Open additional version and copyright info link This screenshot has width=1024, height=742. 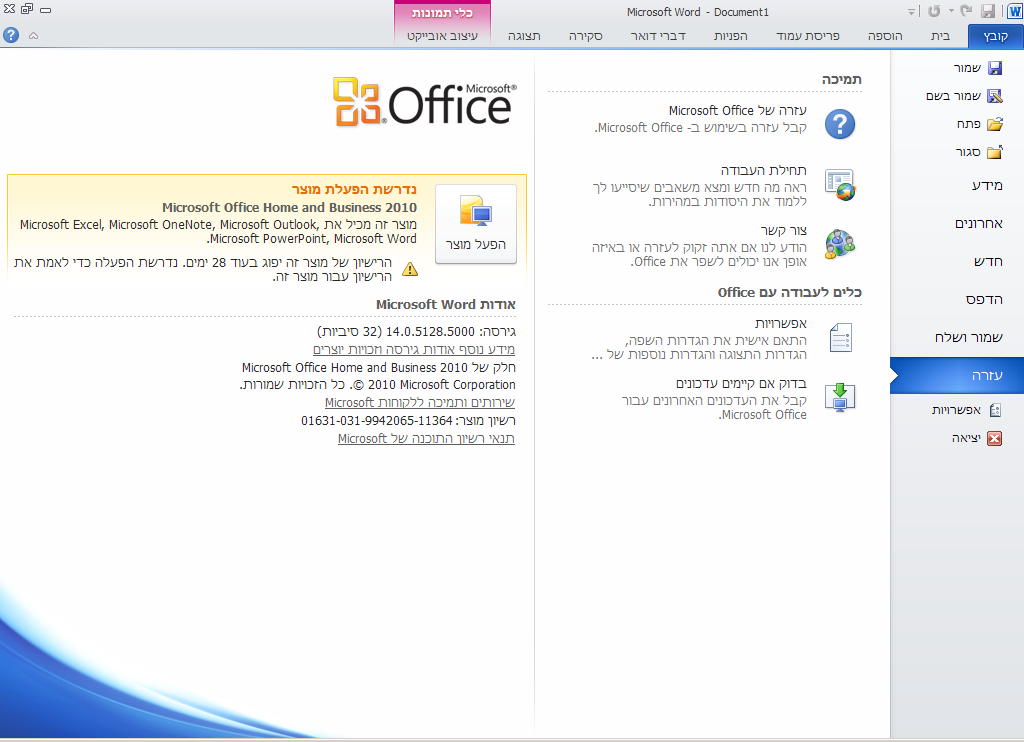click(414, 349)
